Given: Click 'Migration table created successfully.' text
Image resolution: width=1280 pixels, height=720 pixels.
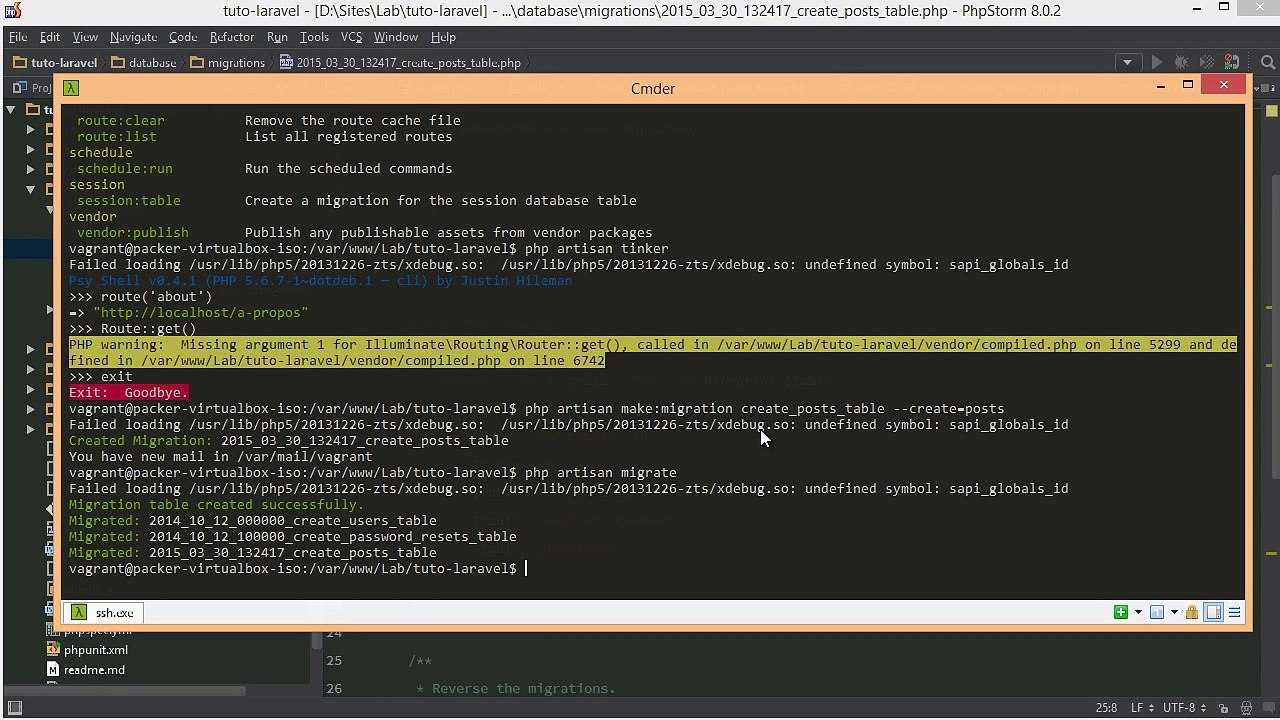Looking at the screenshot, I should (216, 505).
